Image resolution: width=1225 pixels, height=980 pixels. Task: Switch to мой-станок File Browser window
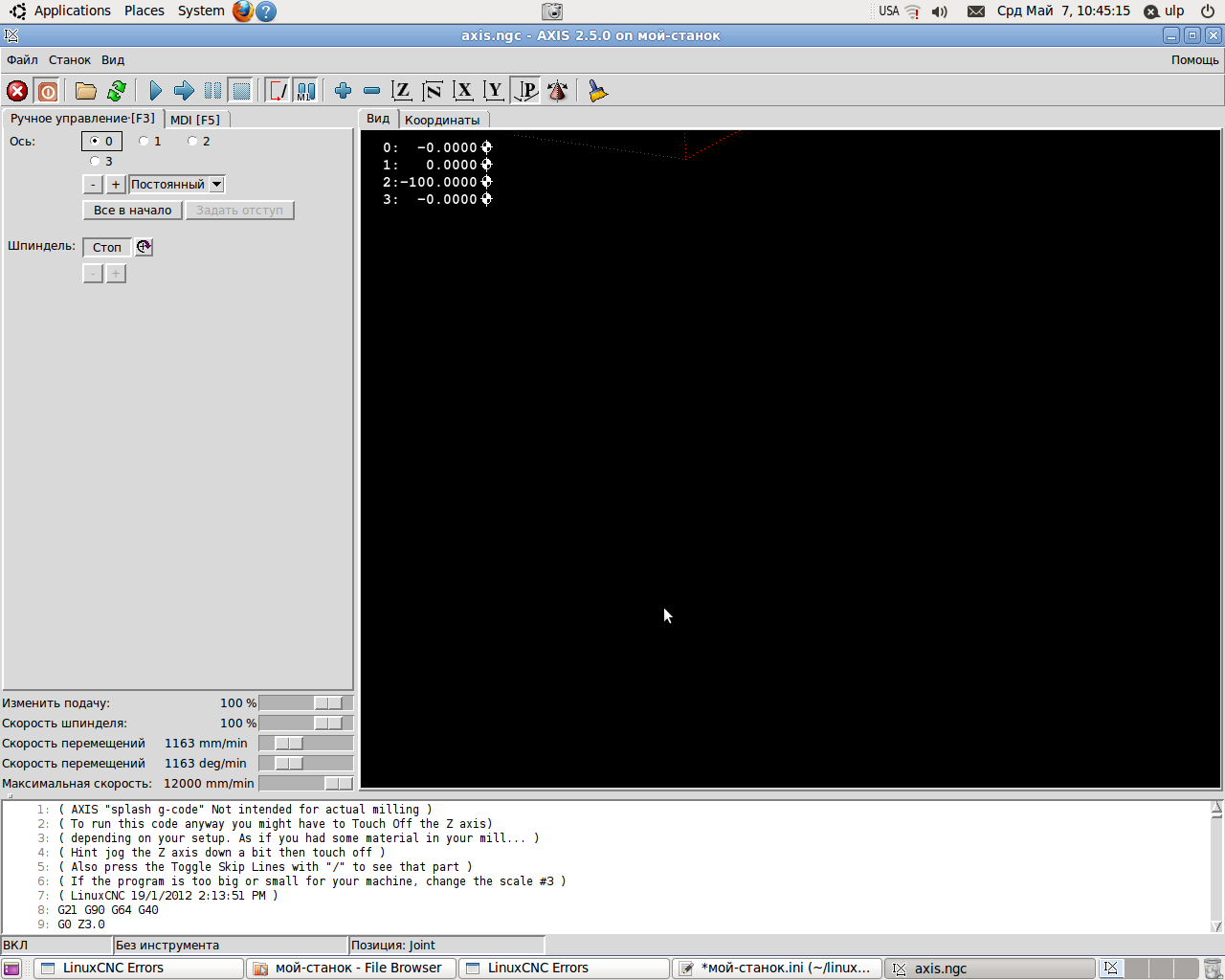[x=351, y=969]
